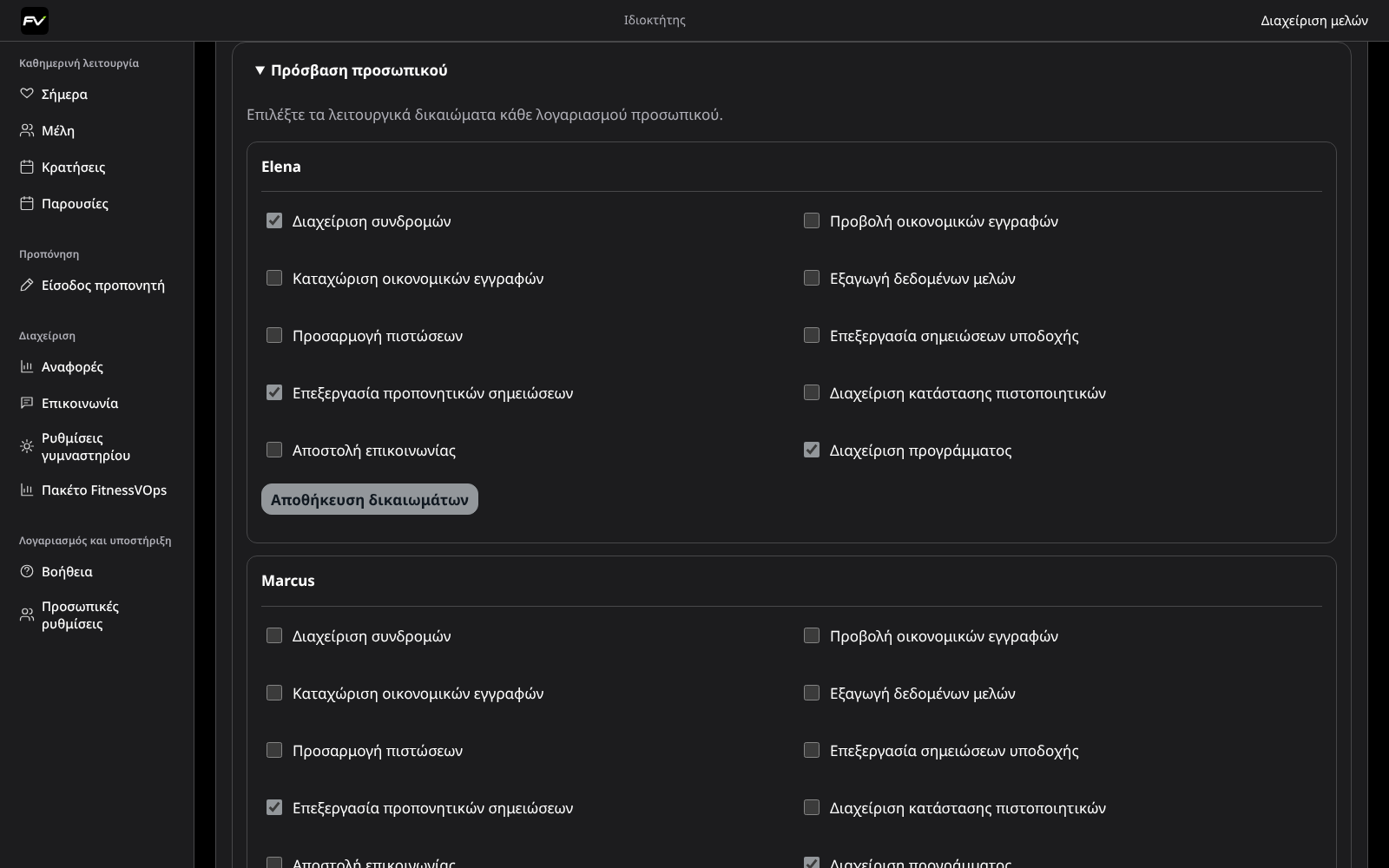
Task: Click the chart icon beside Αναφορές
Action: [x=27, y=366]
